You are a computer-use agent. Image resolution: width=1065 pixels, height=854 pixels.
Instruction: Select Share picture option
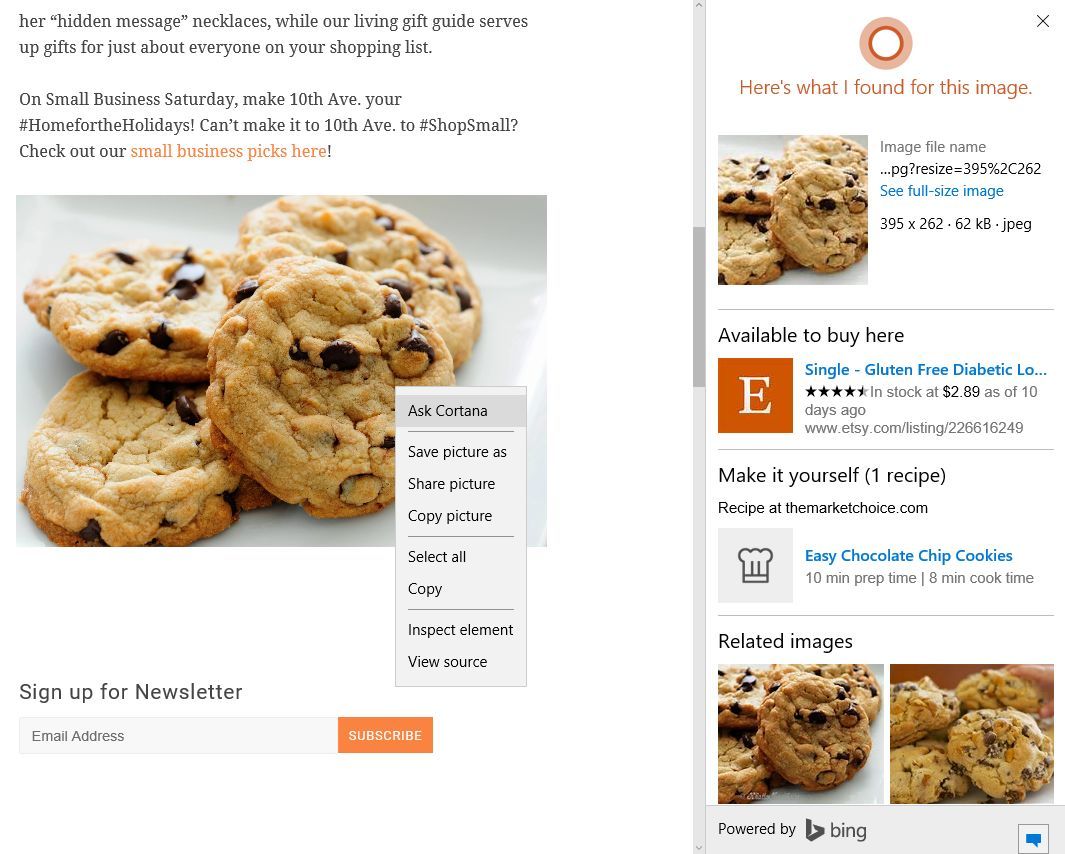[x=451, y=484]
